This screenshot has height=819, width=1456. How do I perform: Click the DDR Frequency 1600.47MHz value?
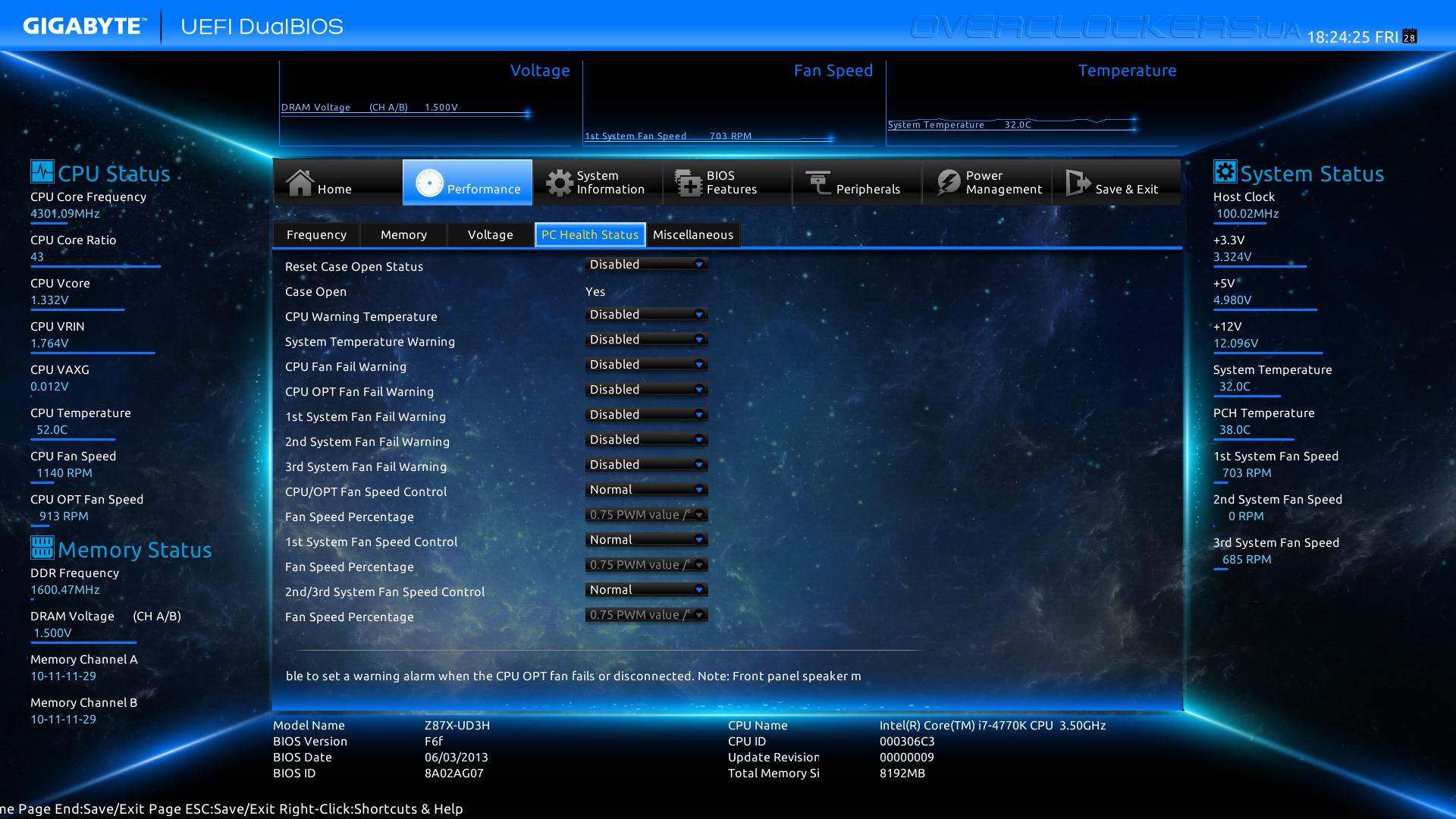click(65, 590)
